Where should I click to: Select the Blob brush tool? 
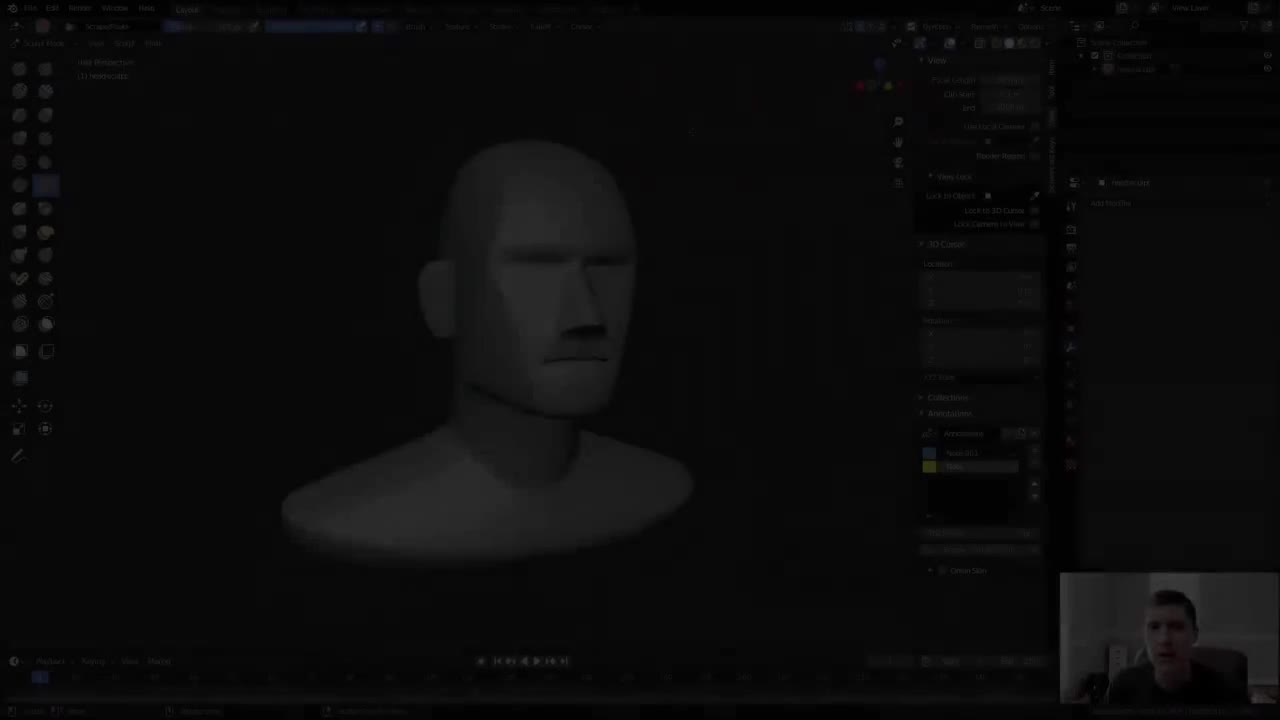20,138
